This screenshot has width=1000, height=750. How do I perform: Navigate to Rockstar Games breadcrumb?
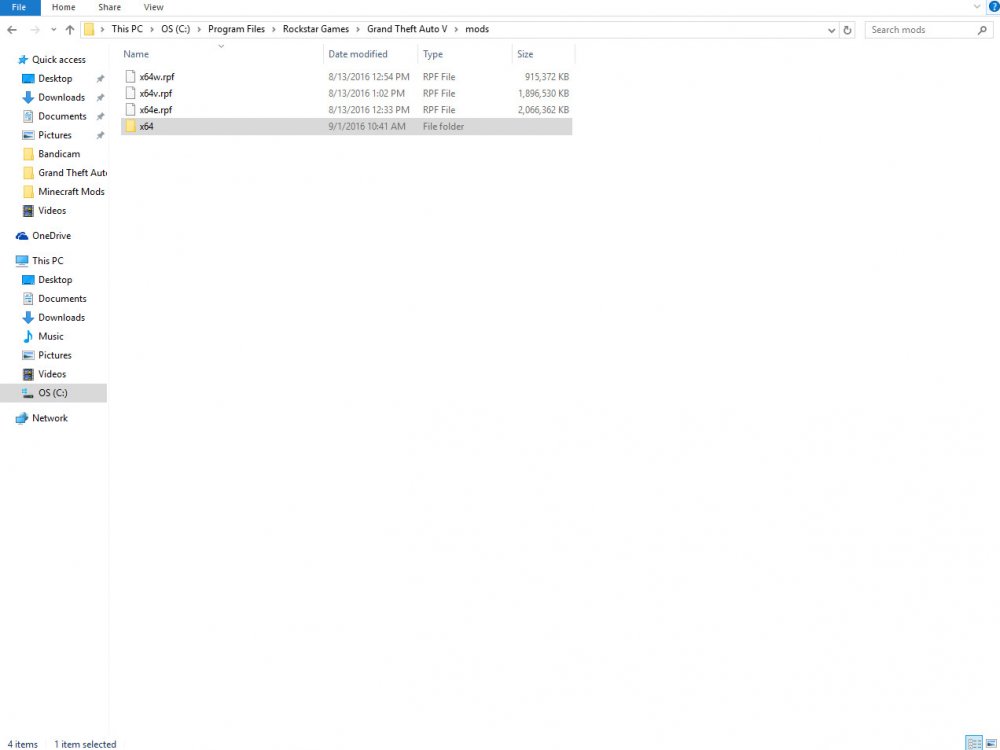point(316,29)
